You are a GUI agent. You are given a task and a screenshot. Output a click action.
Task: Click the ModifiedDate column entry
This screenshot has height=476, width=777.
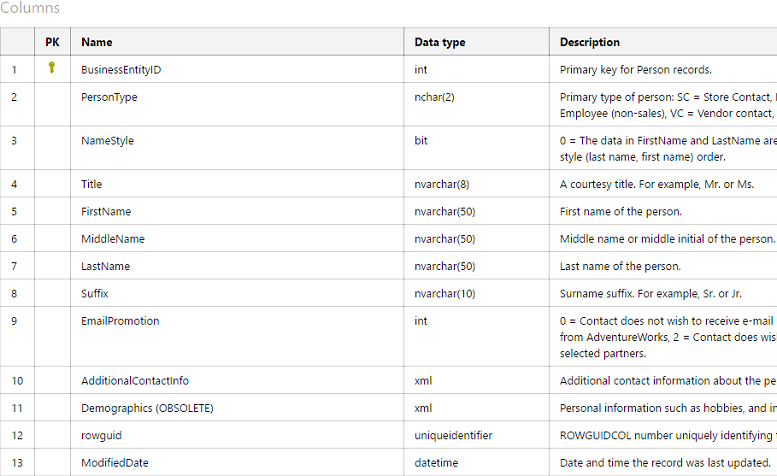coord(114,462)
